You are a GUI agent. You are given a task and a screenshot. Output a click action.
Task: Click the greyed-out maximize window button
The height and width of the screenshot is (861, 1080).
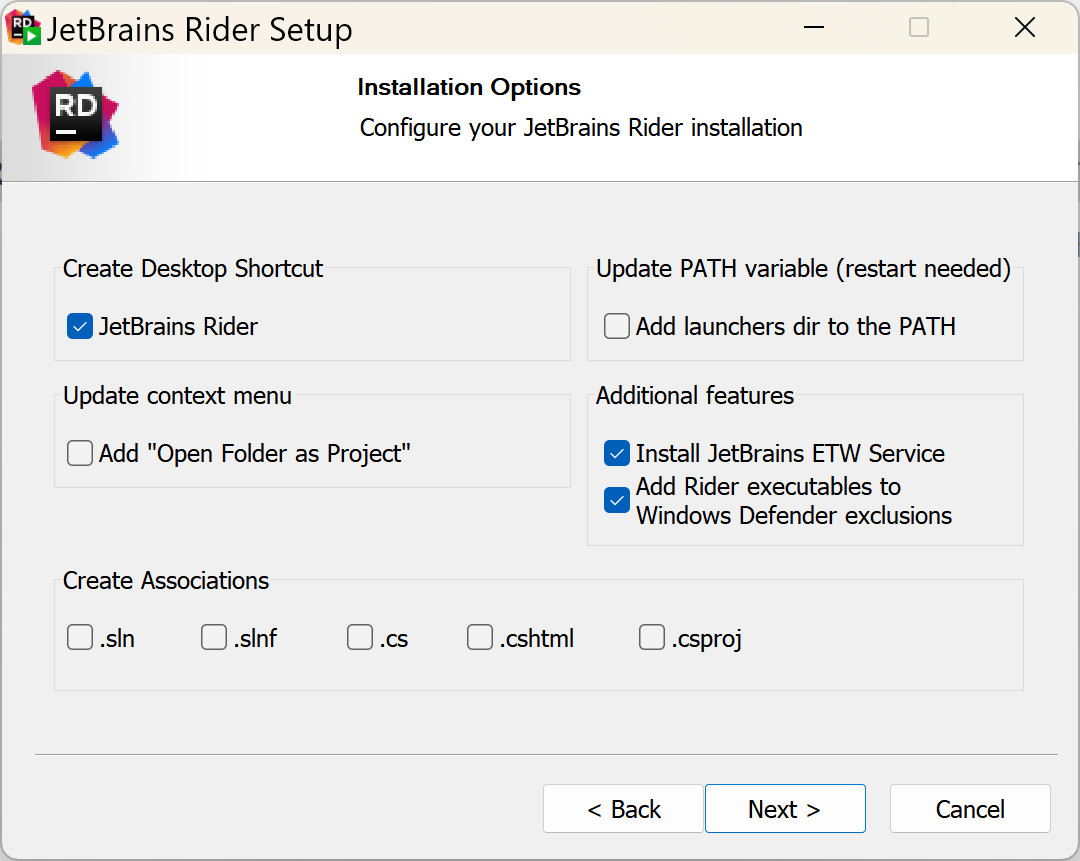919,28
